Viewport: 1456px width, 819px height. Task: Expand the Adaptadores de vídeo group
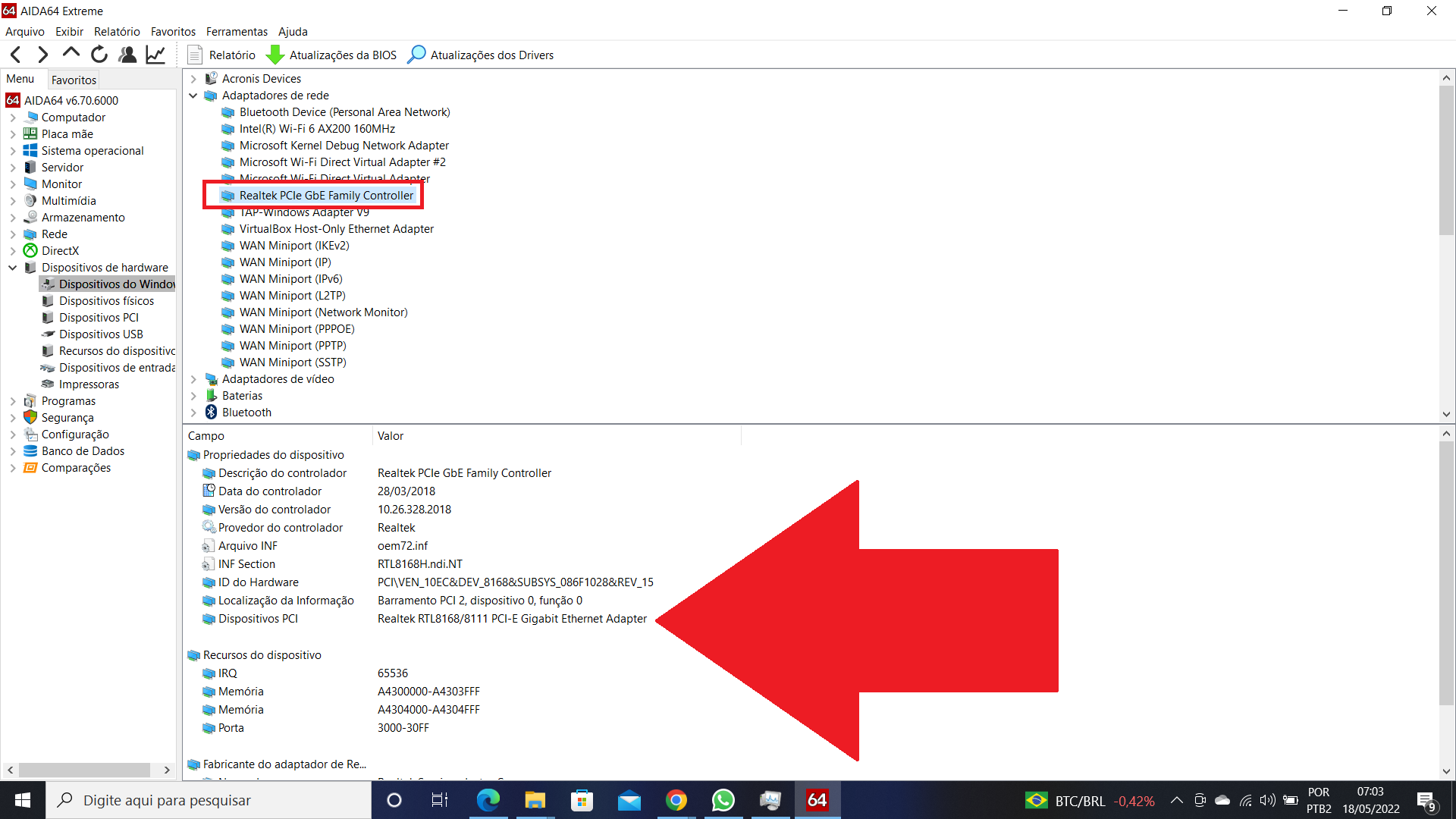click(193, 379)
